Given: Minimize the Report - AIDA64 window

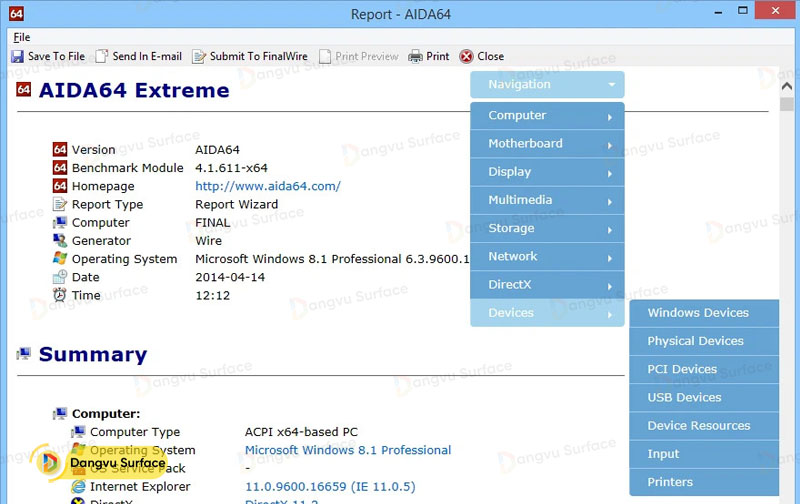Looking at the screenshot, I should pos(718,12).
